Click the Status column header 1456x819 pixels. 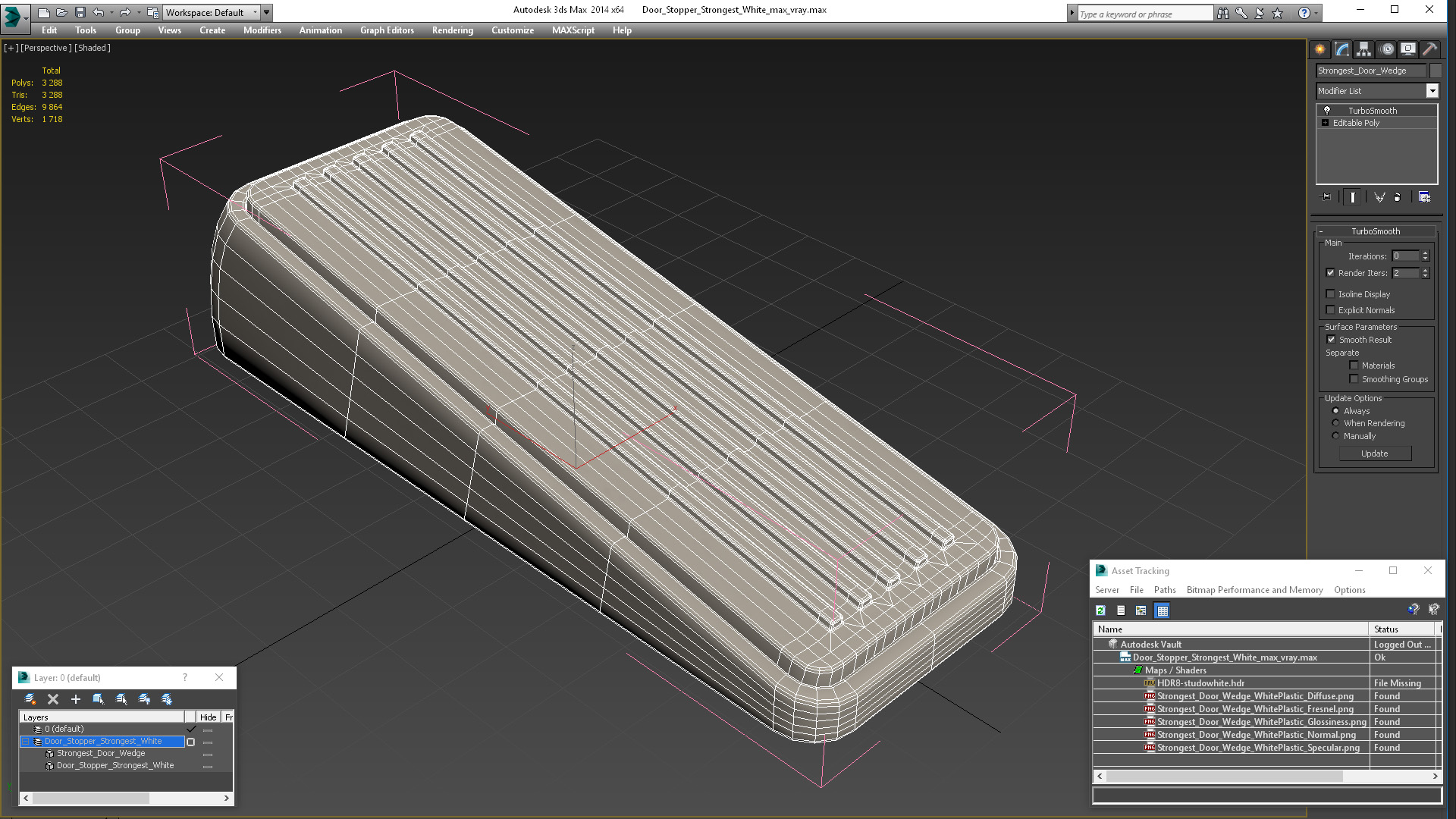tap(1404, 629)
